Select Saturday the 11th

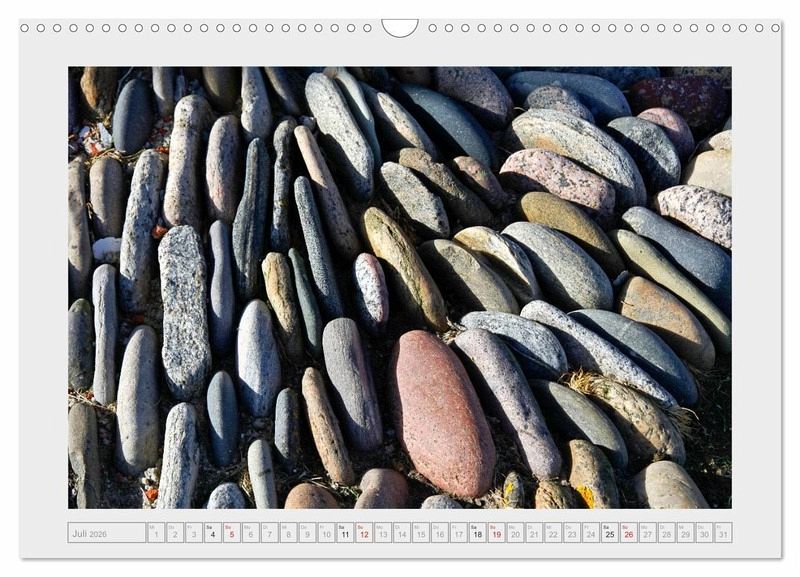tap(344, 532)
